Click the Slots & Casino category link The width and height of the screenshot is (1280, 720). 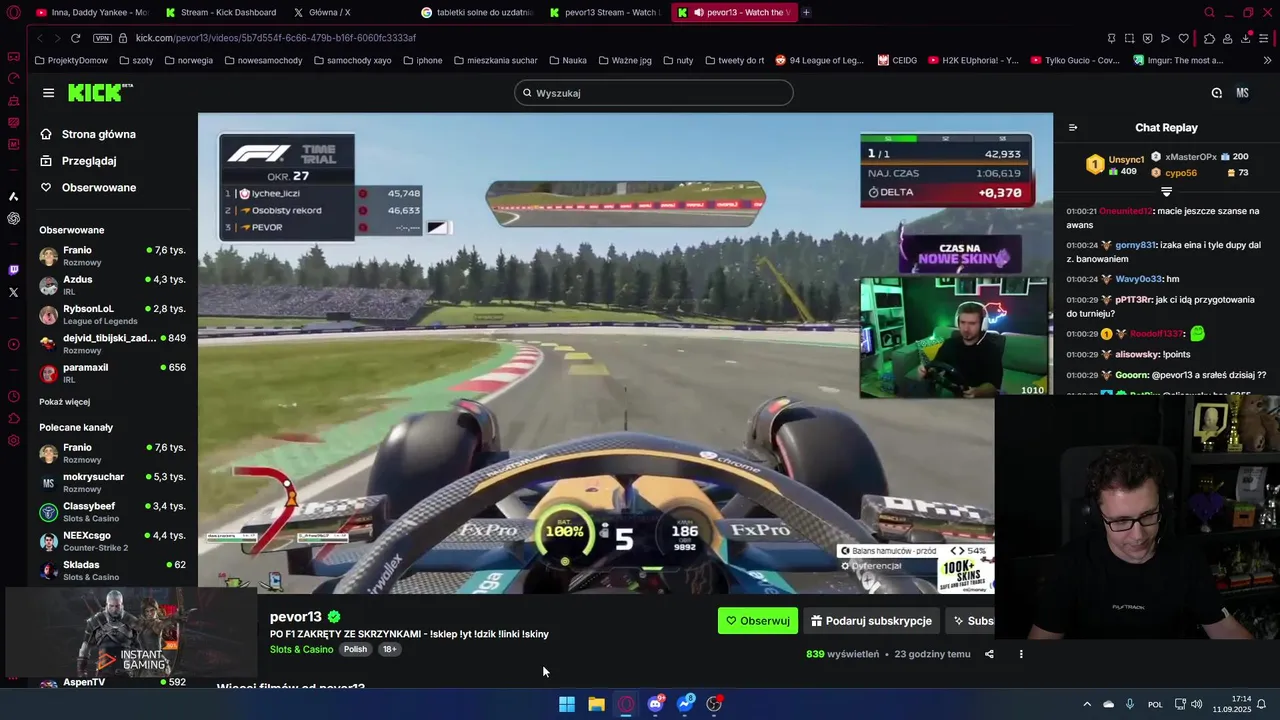point(301,650)
